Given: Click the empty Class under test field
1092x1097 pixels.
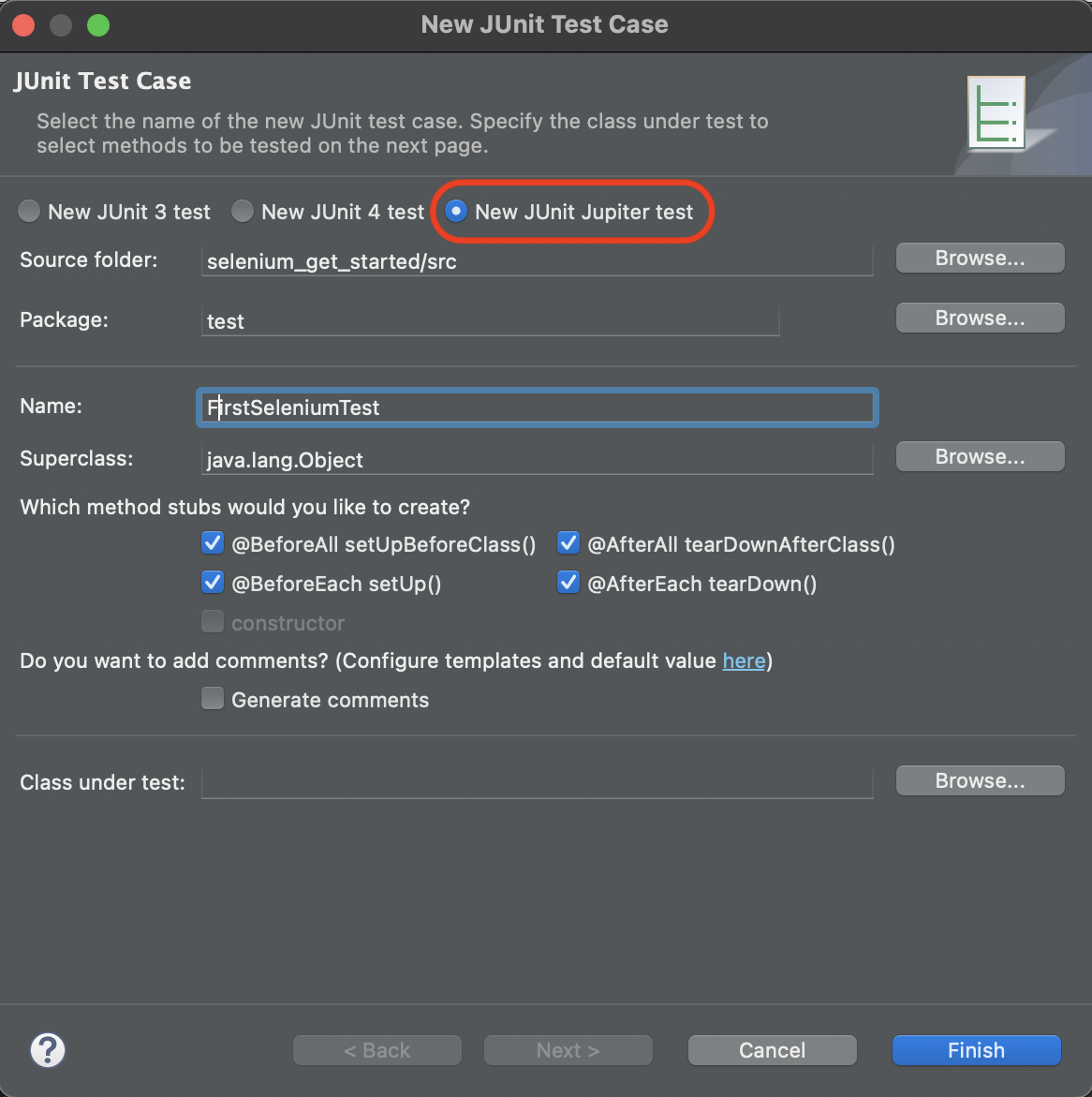Looking at the screenshot, I should [x=538, y=783].
